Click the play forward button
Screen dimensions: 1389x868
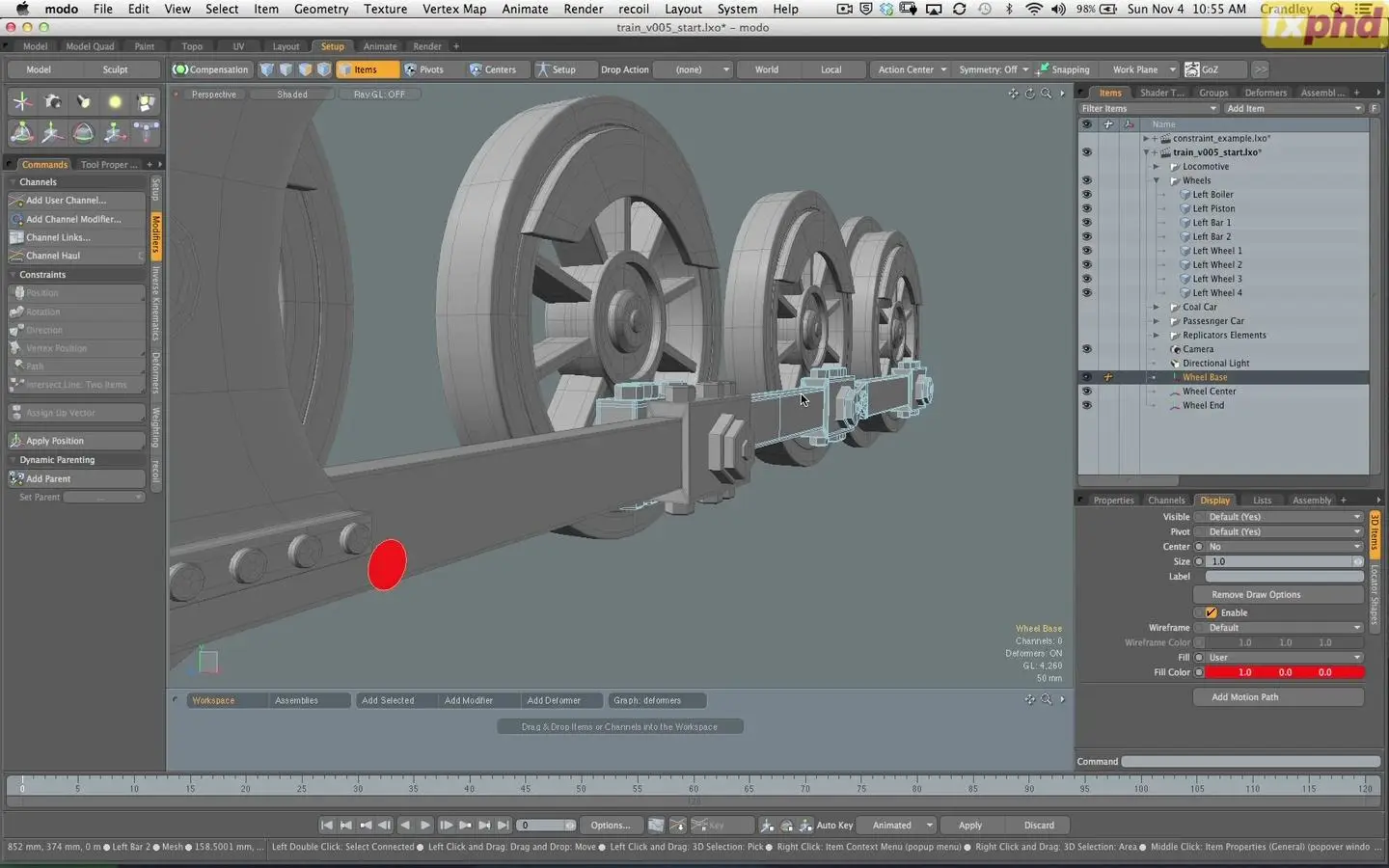pos(425,825)
